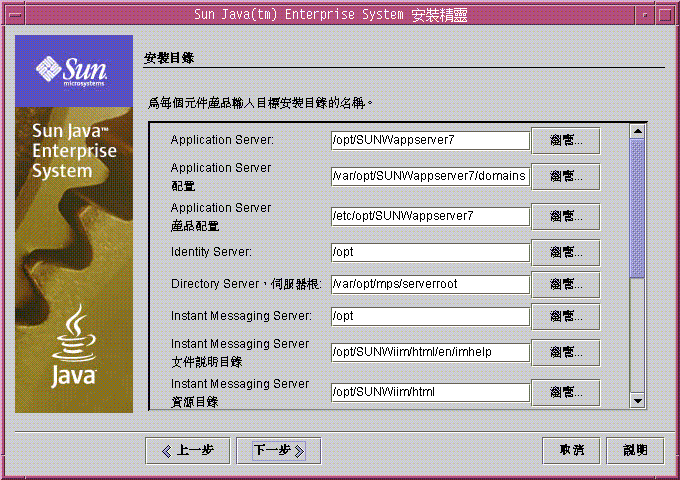Focus the Identity Server path field
This screenshot has width=680, height=480.
coord(430,252)
